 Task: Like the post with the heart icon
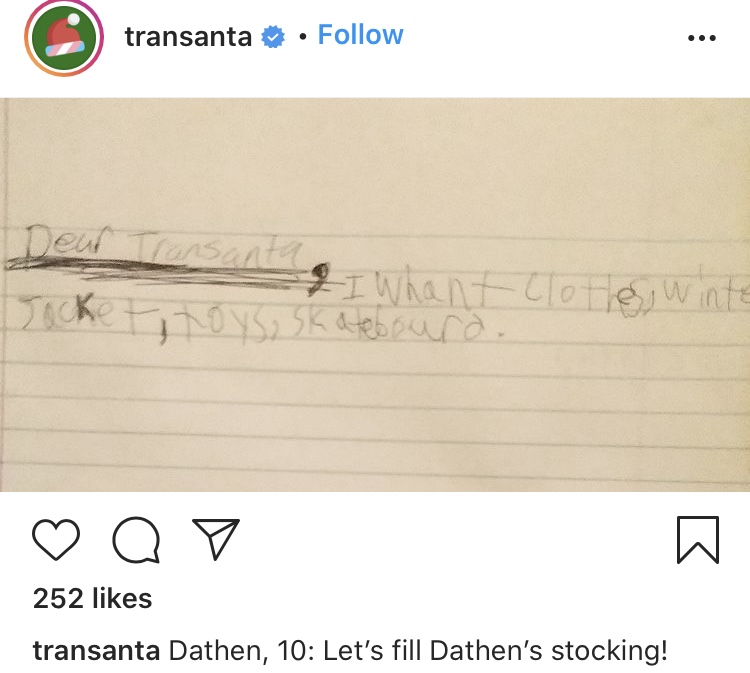tap(56, 539)
